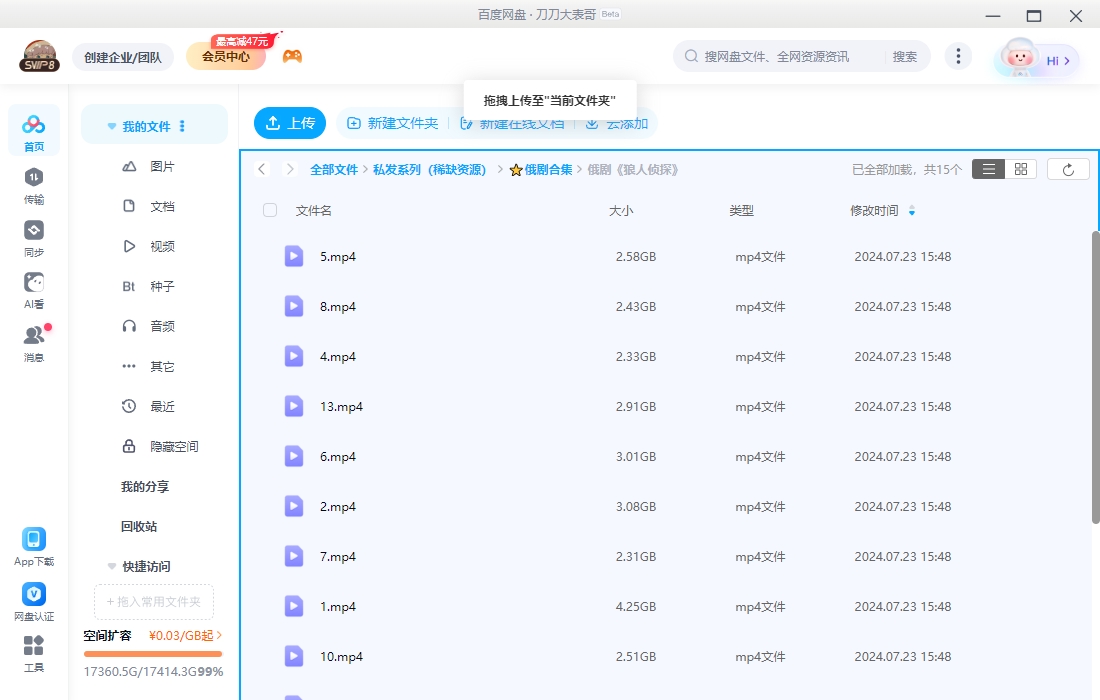The height and width of the screenshot is (700, 1100).
Task: Expand the 快捷访问 section
Action: click(x=111, y=566)
